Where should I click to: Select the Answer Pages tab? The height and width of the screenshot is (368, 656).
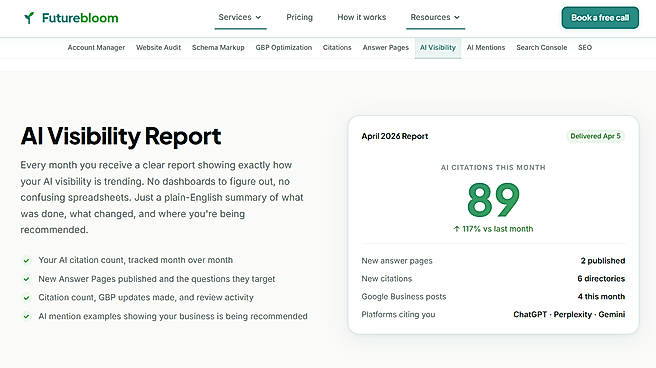(x=385, y=48)
